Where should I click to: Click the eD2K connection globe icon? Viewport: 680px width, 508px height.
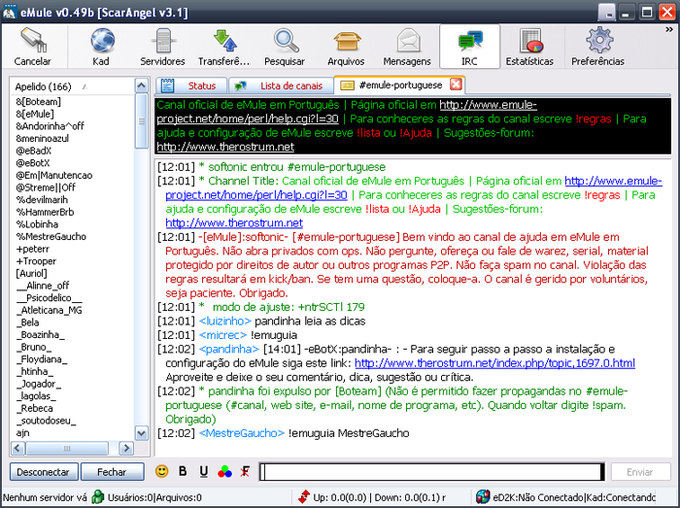482,497
